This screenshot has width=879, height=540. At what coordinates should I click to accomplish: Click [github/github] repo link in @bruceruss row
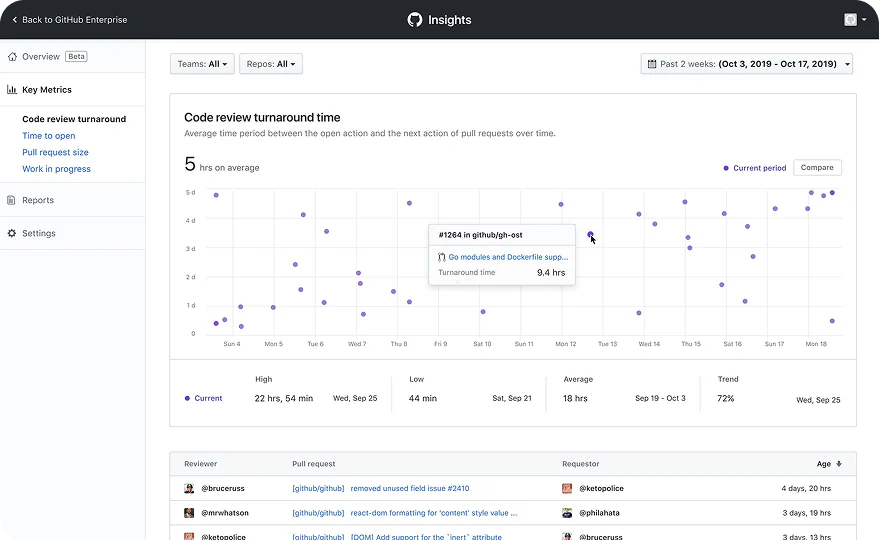(x=318, y=488)
